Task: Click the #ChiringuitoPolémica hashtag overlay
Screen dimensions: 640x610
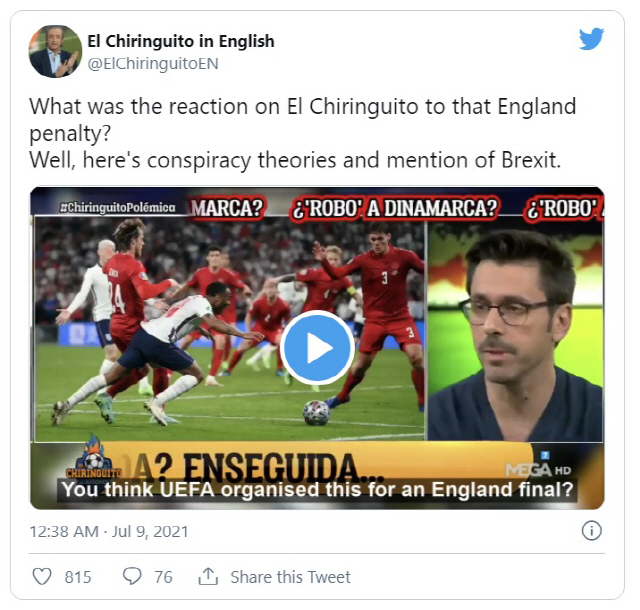Action: pyautogui.click(x=118, y=207)
